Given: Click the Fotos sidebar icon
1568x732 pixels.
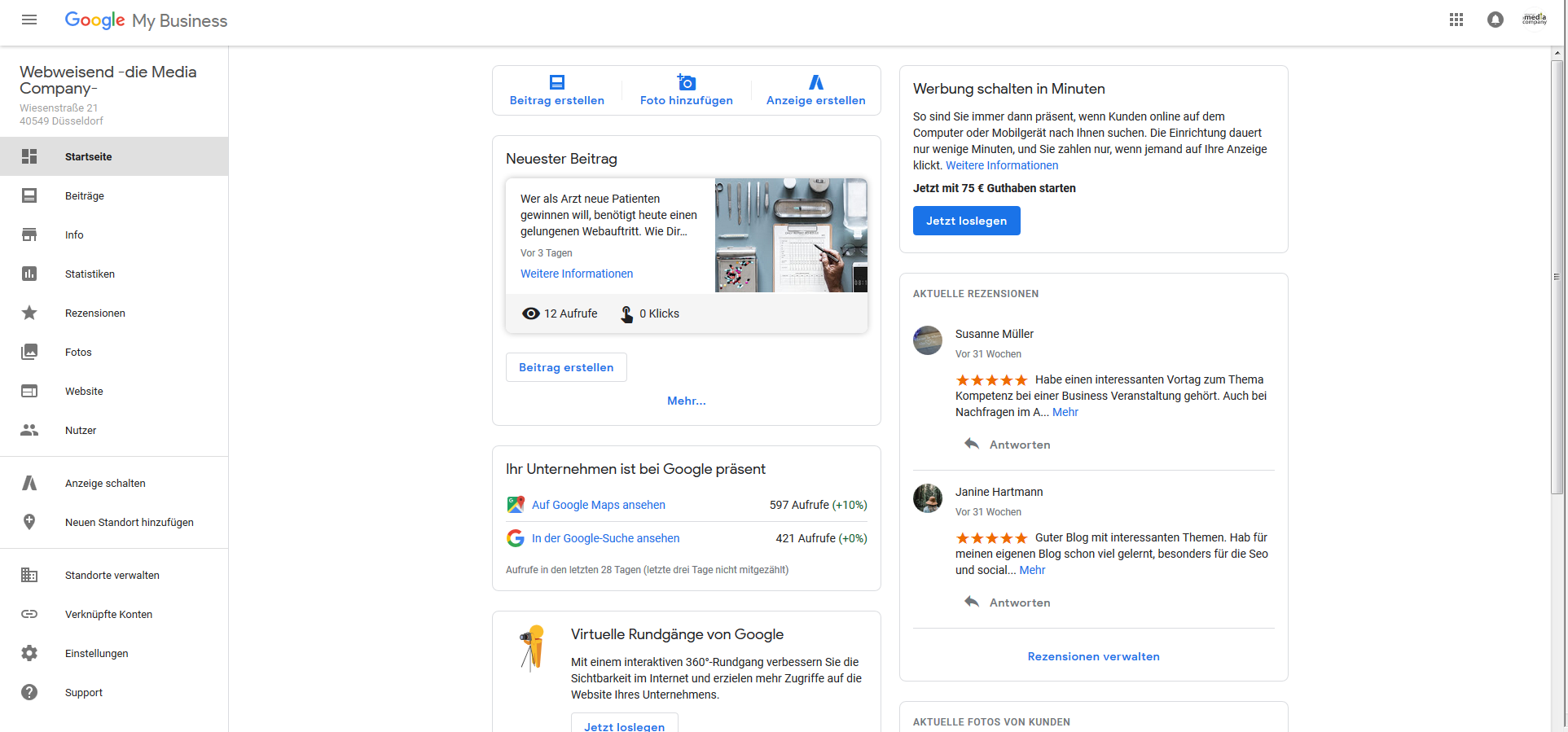Looking at the screenshot, I should click(x=29, y=352).
